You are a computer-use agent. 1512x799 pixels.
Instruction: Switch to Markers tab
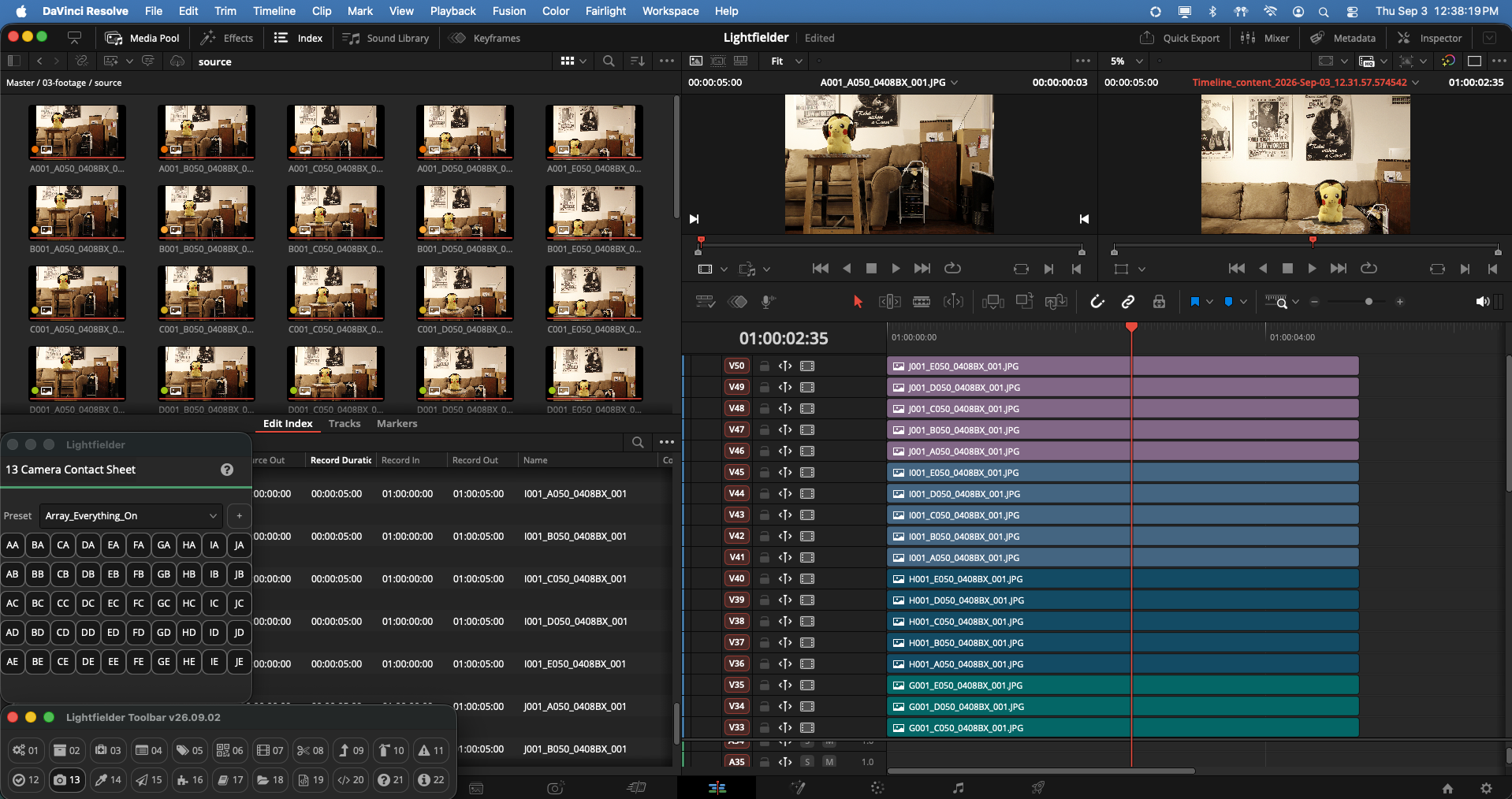click(x=397, y=423)
